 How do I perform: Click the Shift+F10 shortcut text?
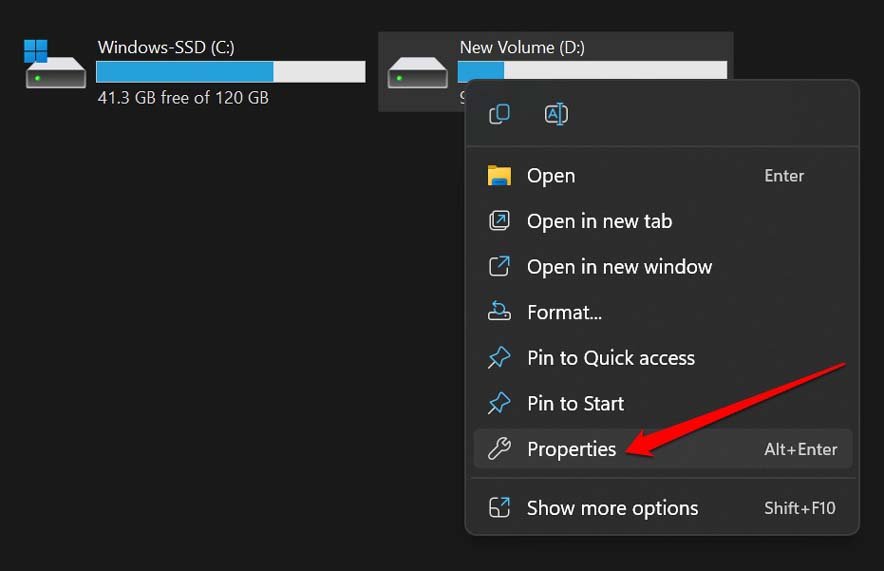coord(800,508)
